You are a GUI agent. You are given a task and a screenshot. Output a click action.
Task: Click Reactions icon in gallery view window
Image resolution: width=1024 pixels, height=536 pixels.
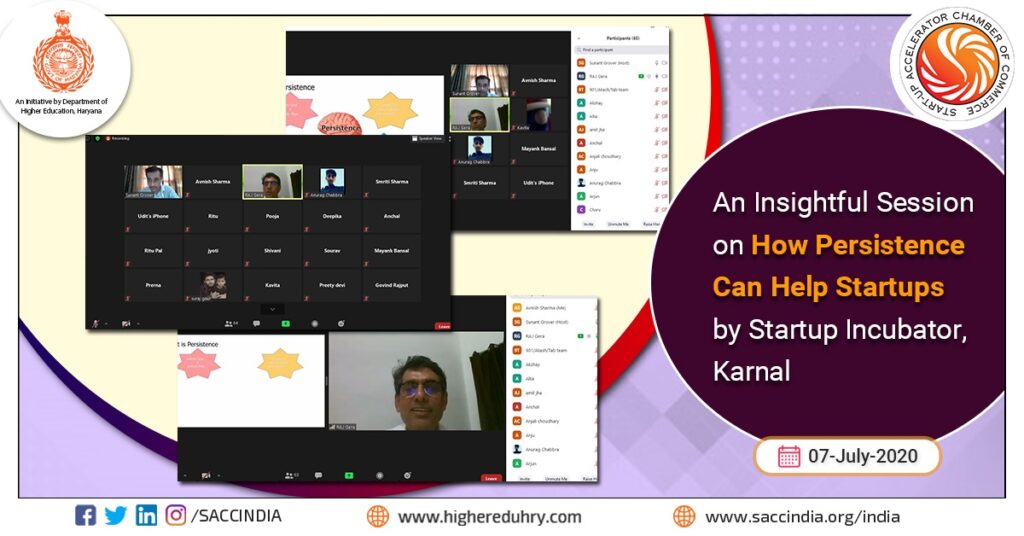click(341, 324)
